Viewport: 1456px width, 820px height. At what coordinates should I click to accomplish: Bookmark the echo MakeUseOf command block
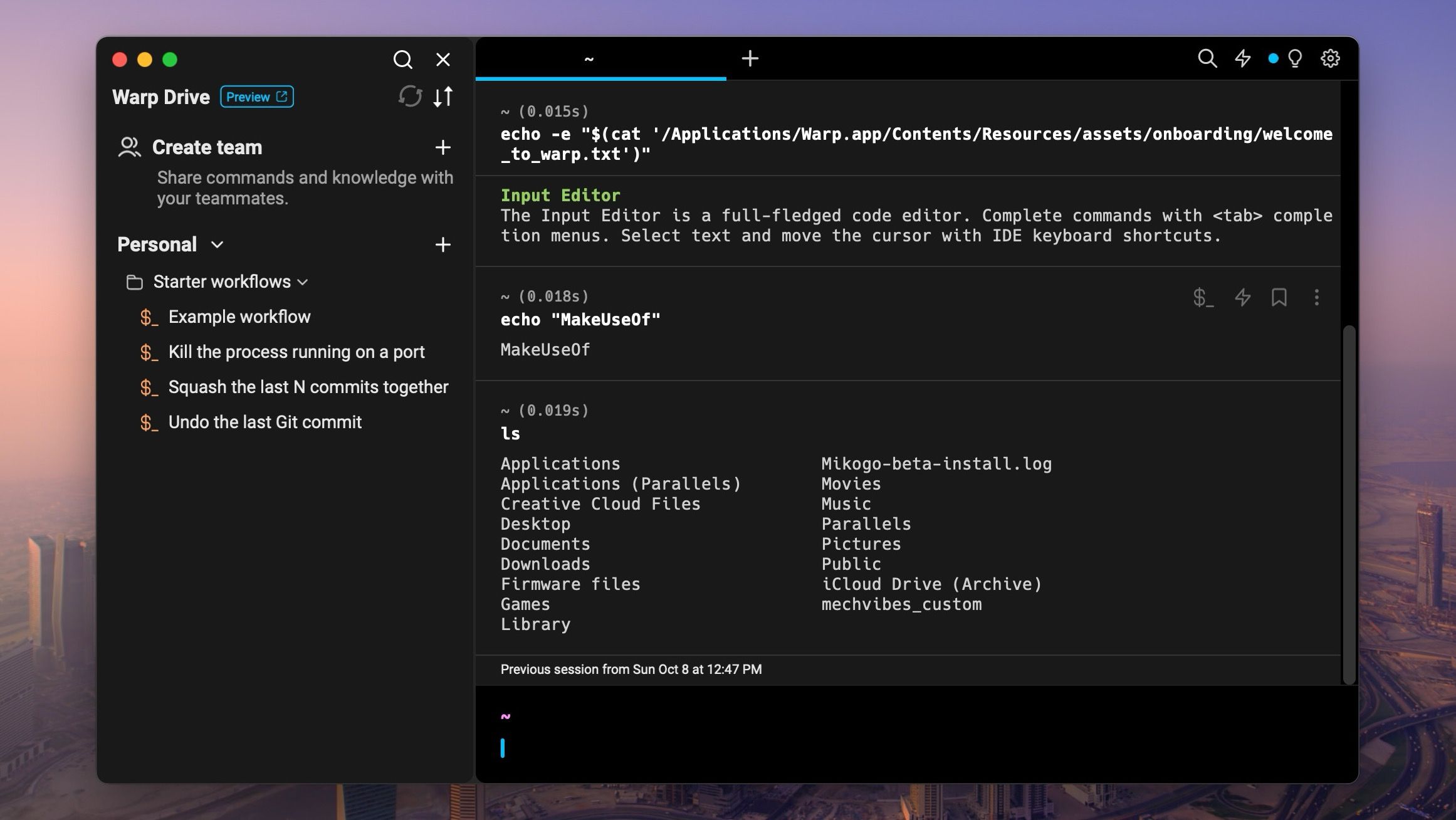click(1279, 298)
